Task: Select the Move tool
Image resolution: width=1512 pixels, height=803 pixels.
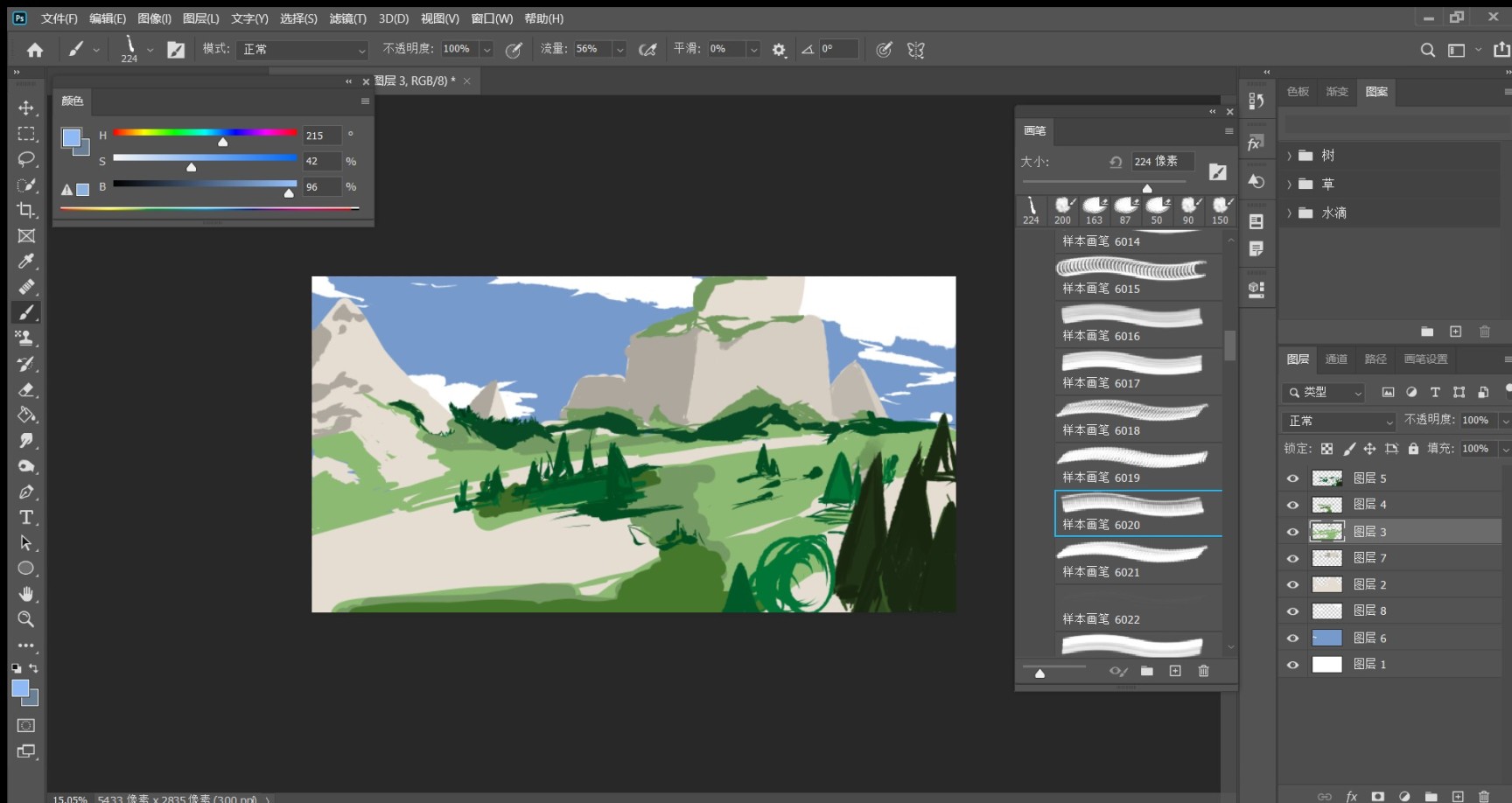Action: coord(26,108)
